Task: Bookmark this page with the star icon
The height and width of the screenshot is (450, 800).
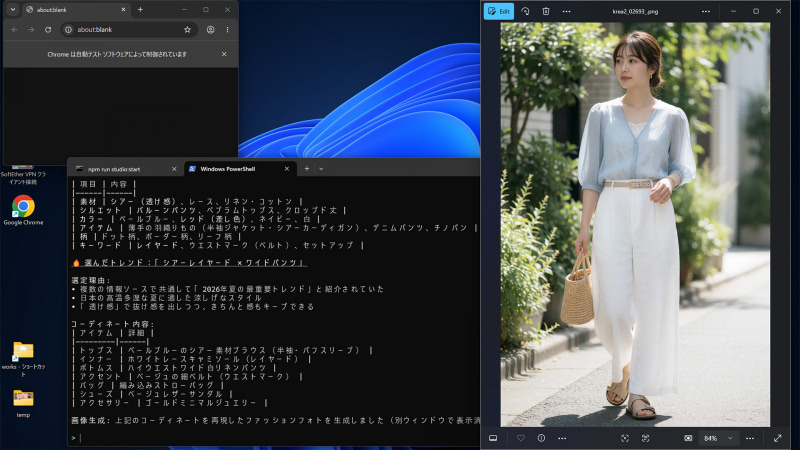Action: pyautogui.click(x=187, y=30)
